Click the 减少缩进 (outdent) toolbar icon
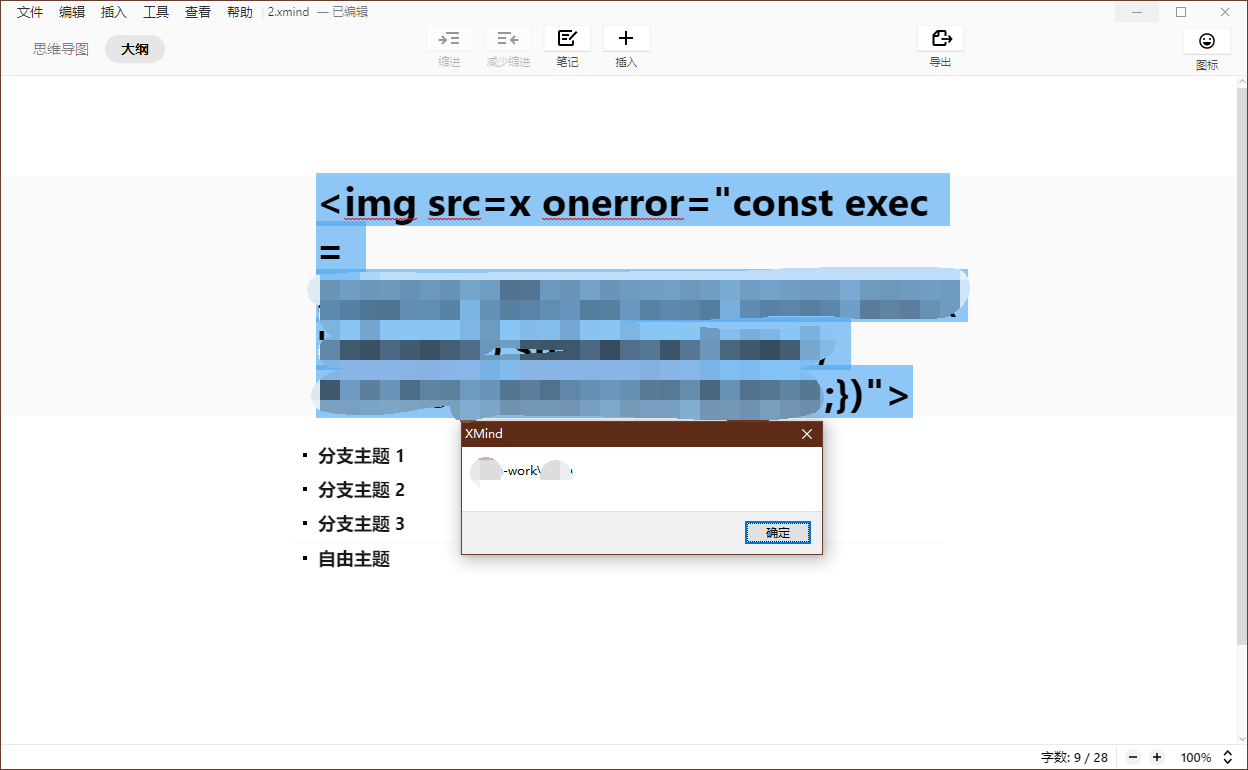 (x=508, y=39)
